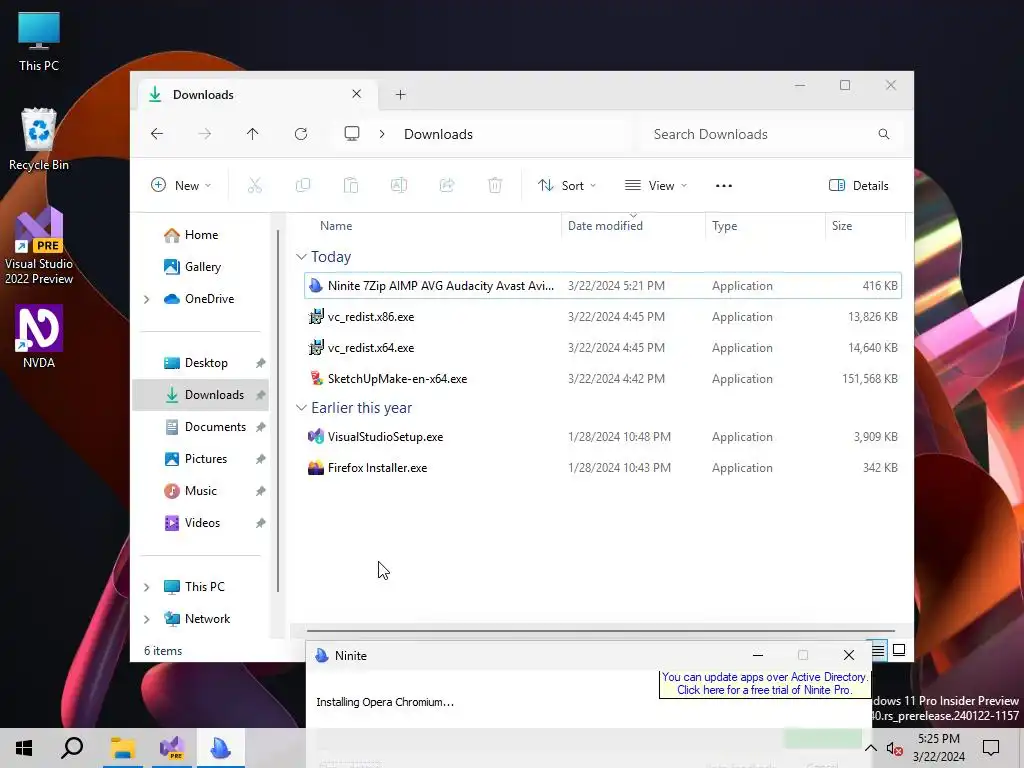1024x768 pixels.
Task: Sort by the Name column header
Action: point(431,225)
